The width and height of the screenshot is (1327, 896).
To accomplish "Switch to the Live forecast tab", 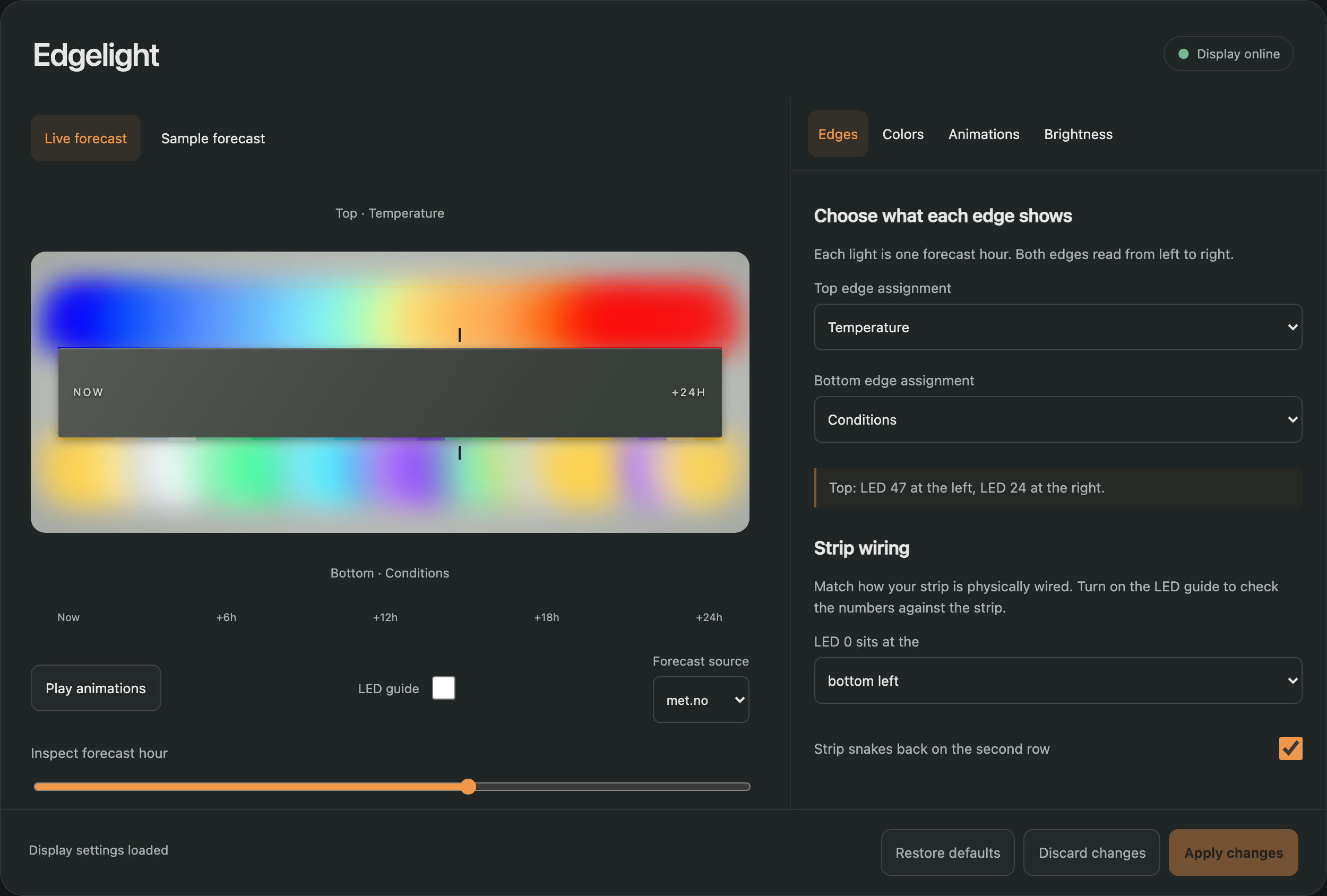I will pos(85,138).
